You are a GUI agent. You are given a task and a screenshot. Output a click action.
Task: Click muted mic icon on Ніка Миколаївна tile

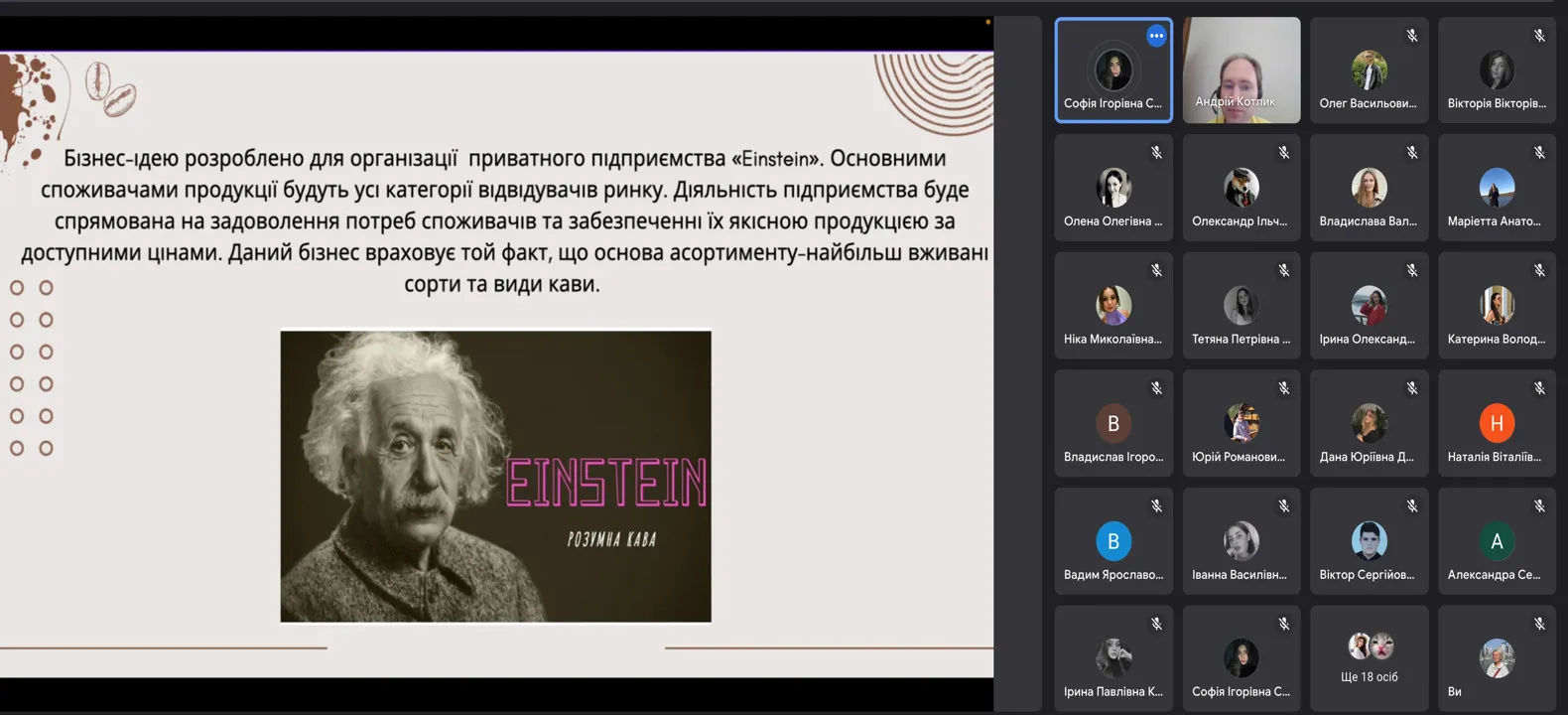point(1156,270)
